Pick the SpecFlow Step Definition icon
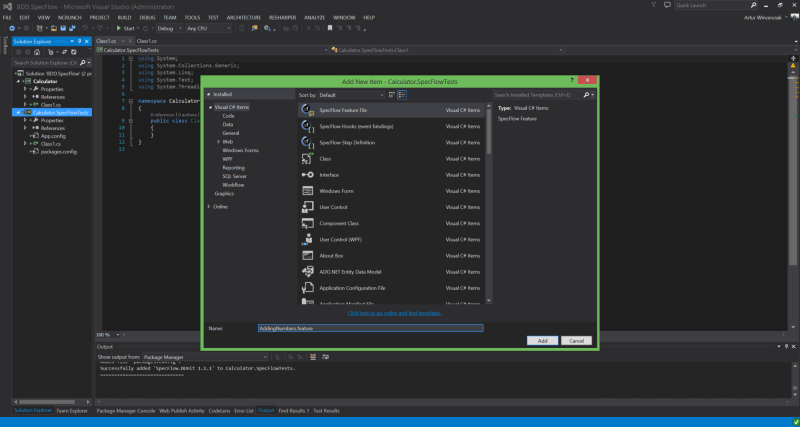800x427 pixels. point(308,142)
